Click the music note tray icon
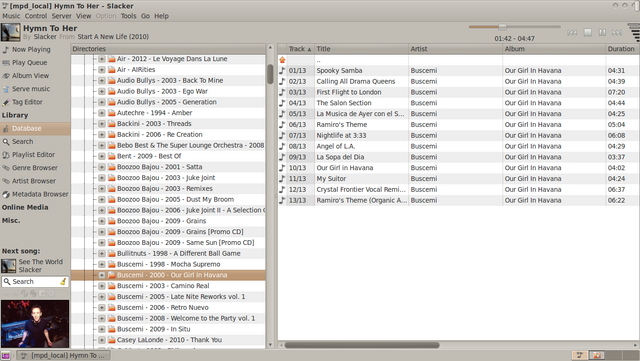Screen dimensions: 640x361 tap(579, 355)
